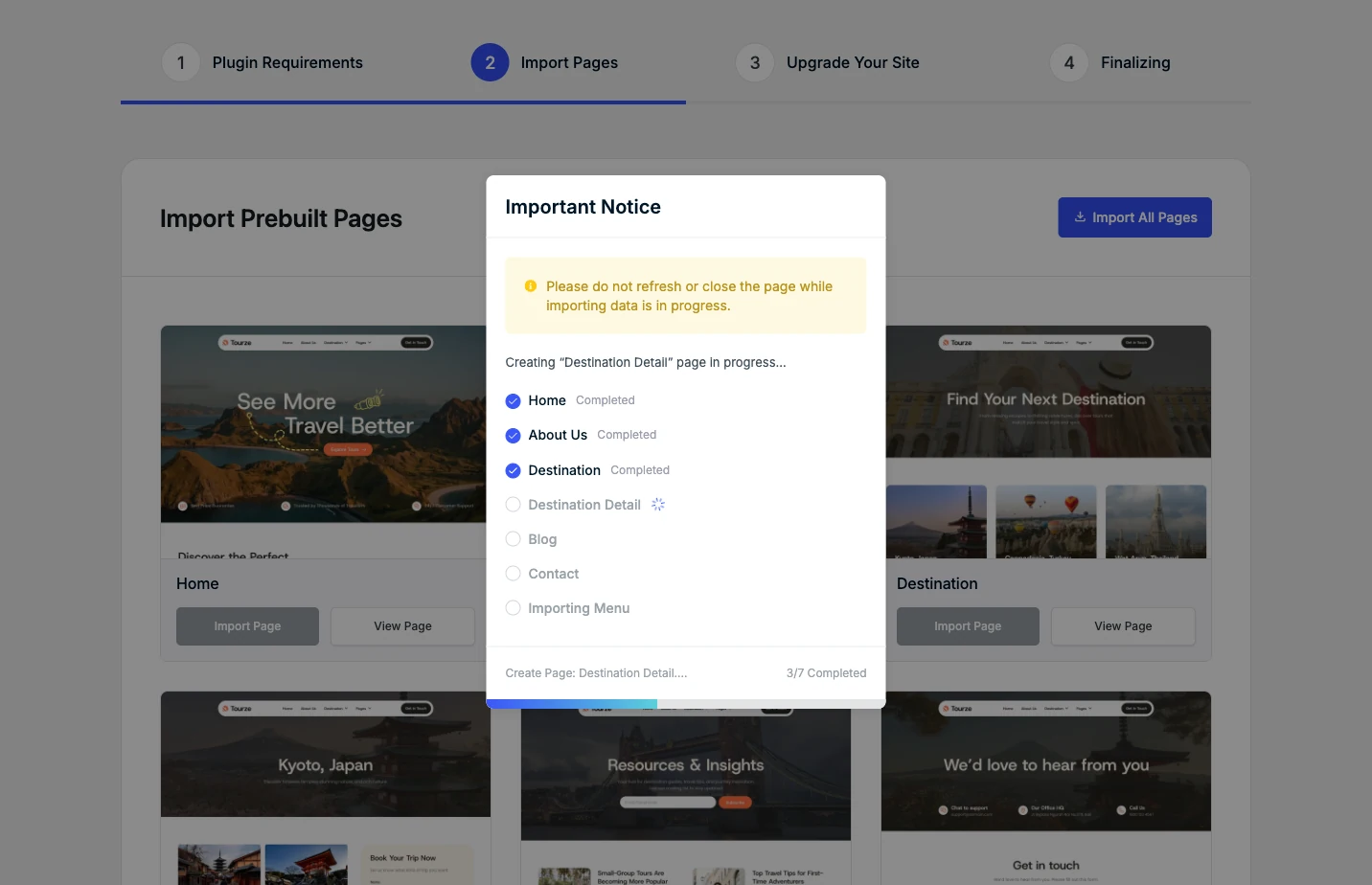Click Import Page under Home card

coord(247,626)
